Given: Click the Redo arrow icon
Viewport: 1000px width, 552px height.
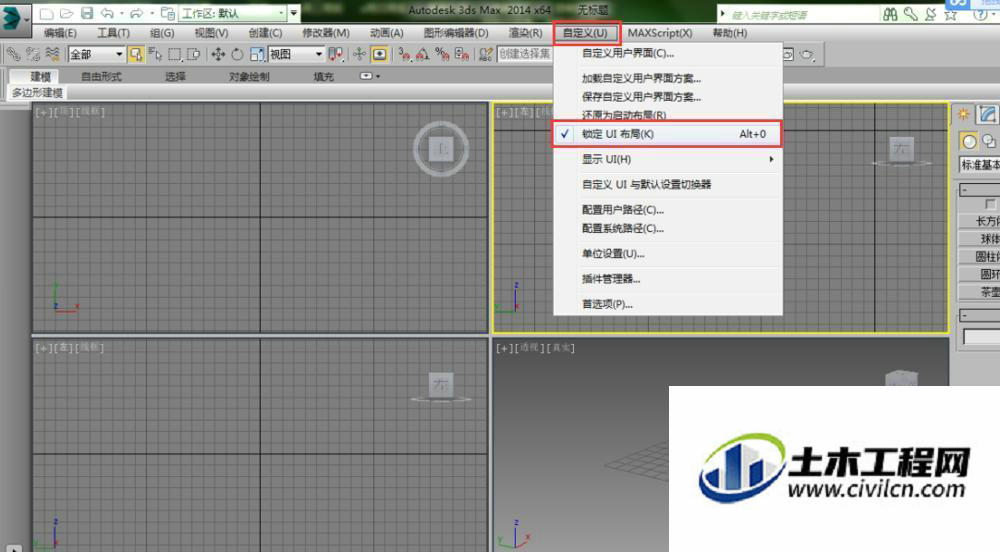Looking at the screenshot, I should point(136,13).
